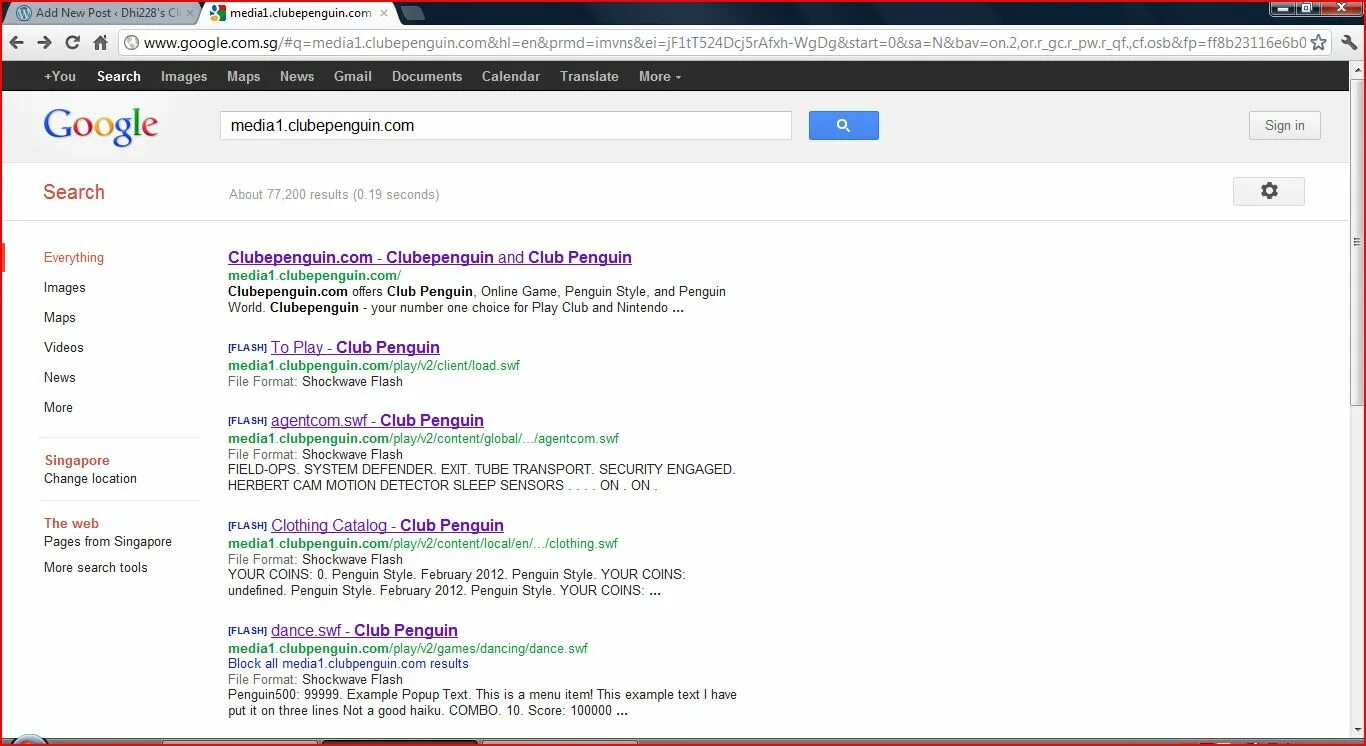Open Documents in Google bar
This screenshot has width=1366, height=746.
click(427, 76)
